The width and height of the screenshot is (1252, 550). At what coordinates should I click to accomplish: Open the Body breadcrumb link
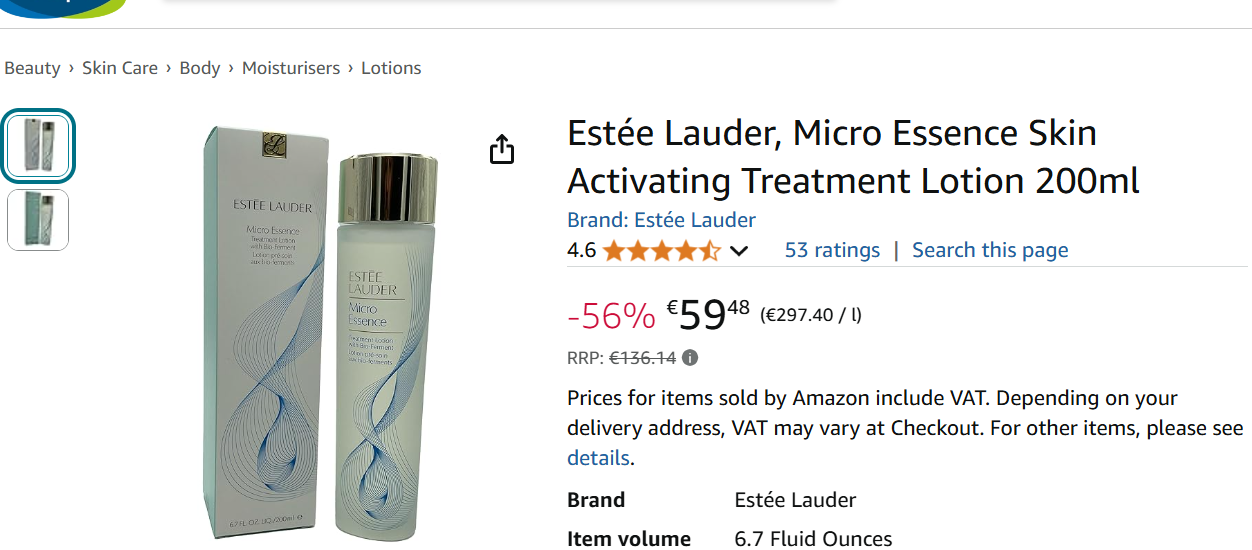[200, 68]
